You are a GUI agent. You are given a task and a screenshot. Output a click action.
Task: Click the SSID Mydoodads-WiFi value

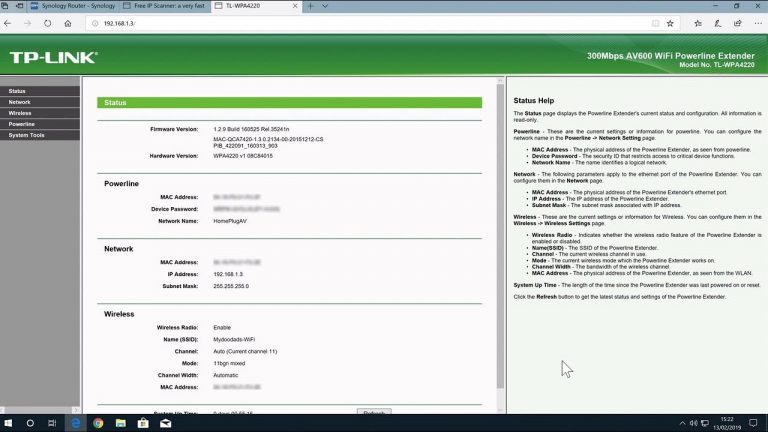(x=234, y=339)
